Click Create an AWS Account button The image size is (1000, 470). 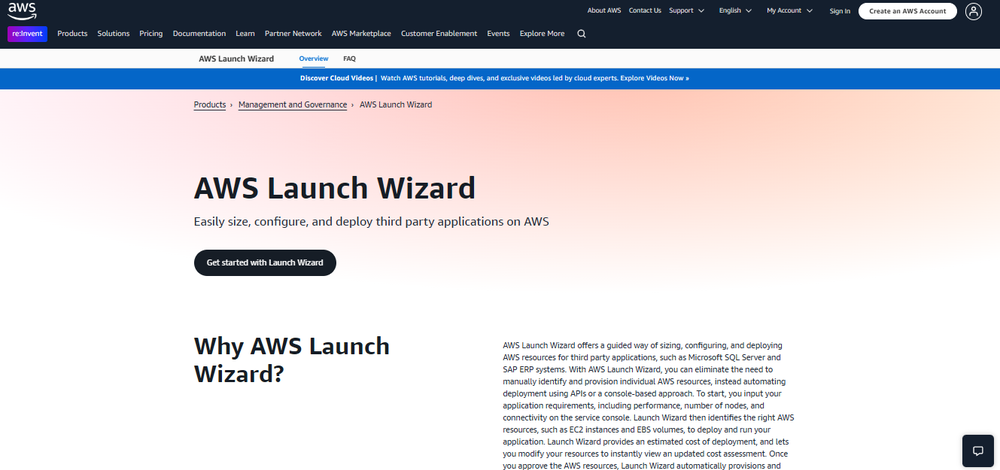(907, 11)
